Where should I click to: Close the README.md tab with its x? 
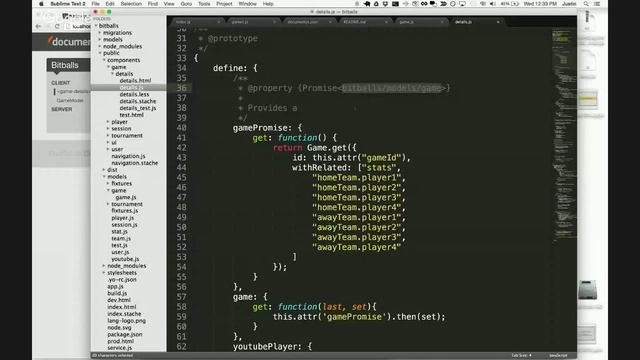pos(386,22)
